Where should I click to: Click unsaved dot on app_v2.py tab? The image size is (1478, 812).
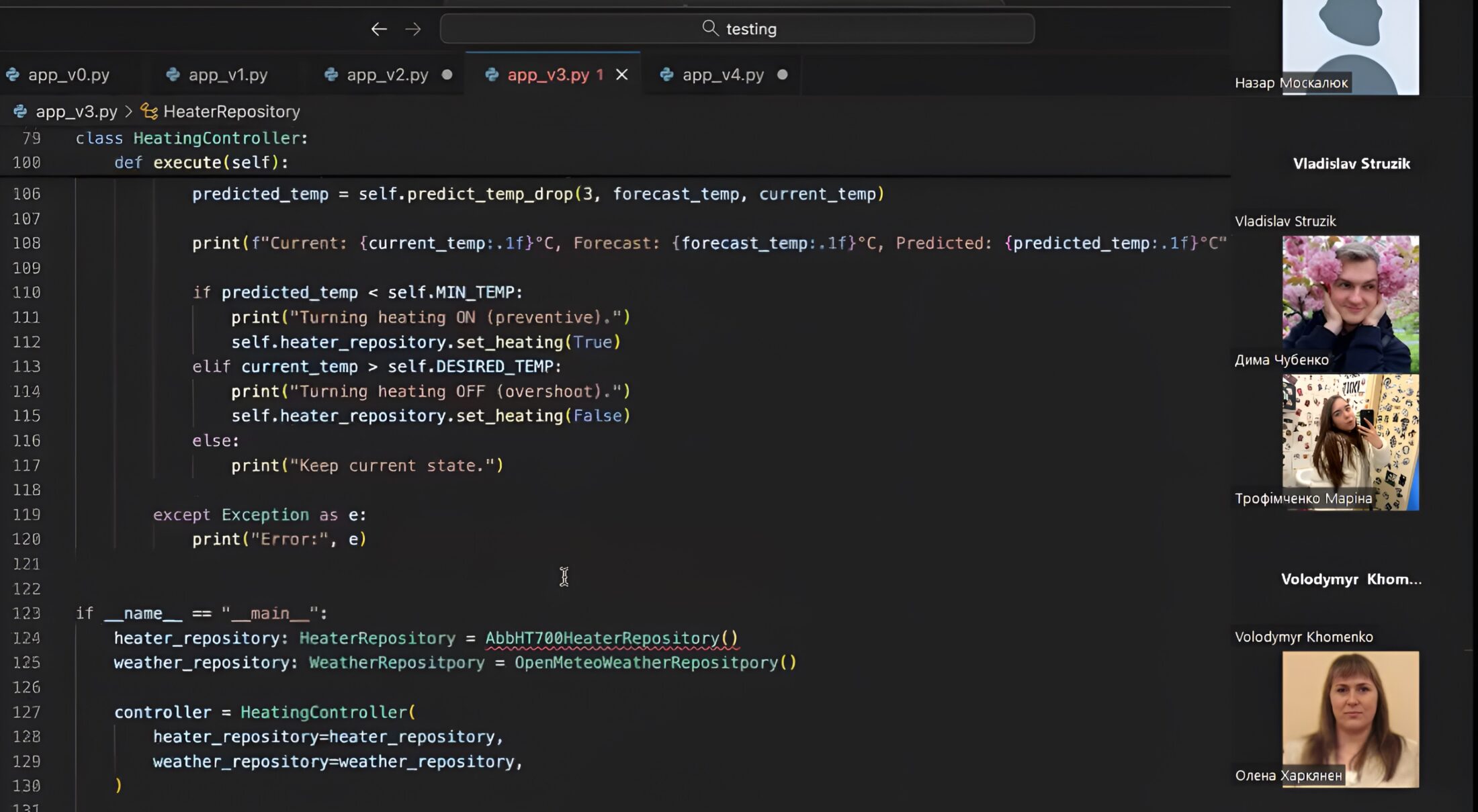coord(447,75)
